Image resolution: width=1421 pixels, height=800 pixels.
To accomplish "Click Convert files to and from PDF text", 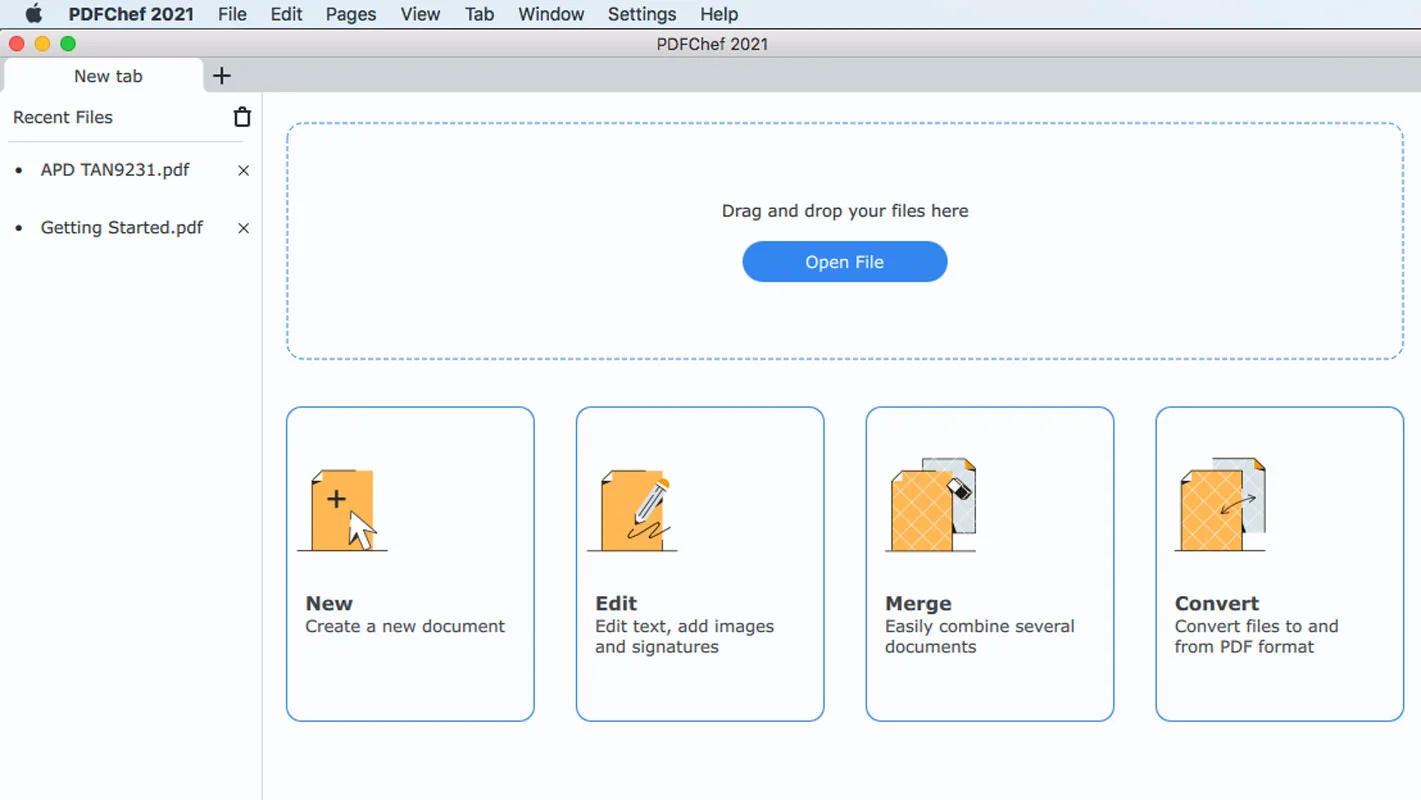I will coord(1257,637).
